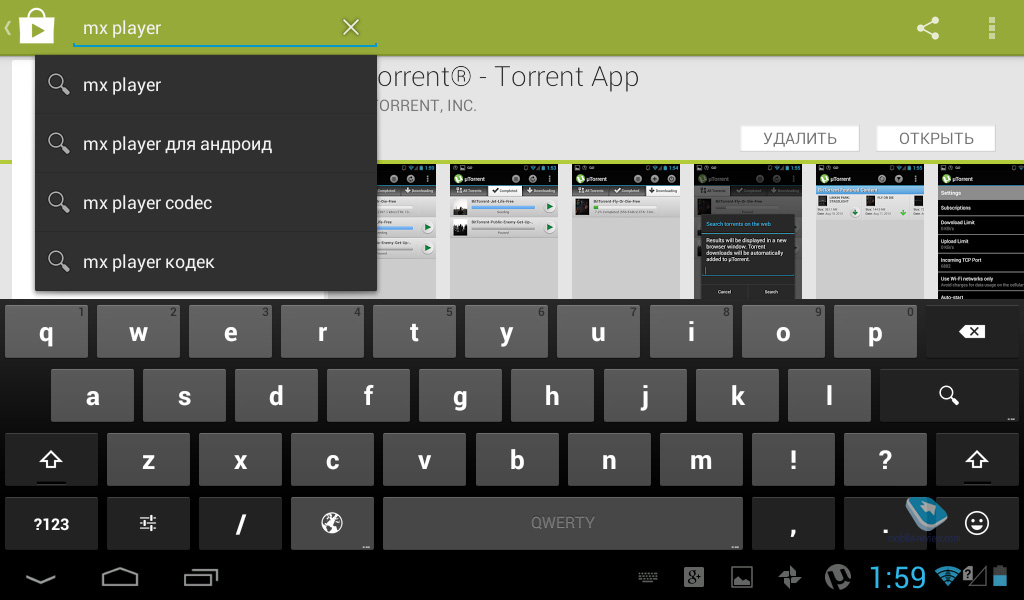The height and width of the screenshot is (600, 1024).
Task: Tap the QWERTY space bar
Action: [x=563, y=524]
